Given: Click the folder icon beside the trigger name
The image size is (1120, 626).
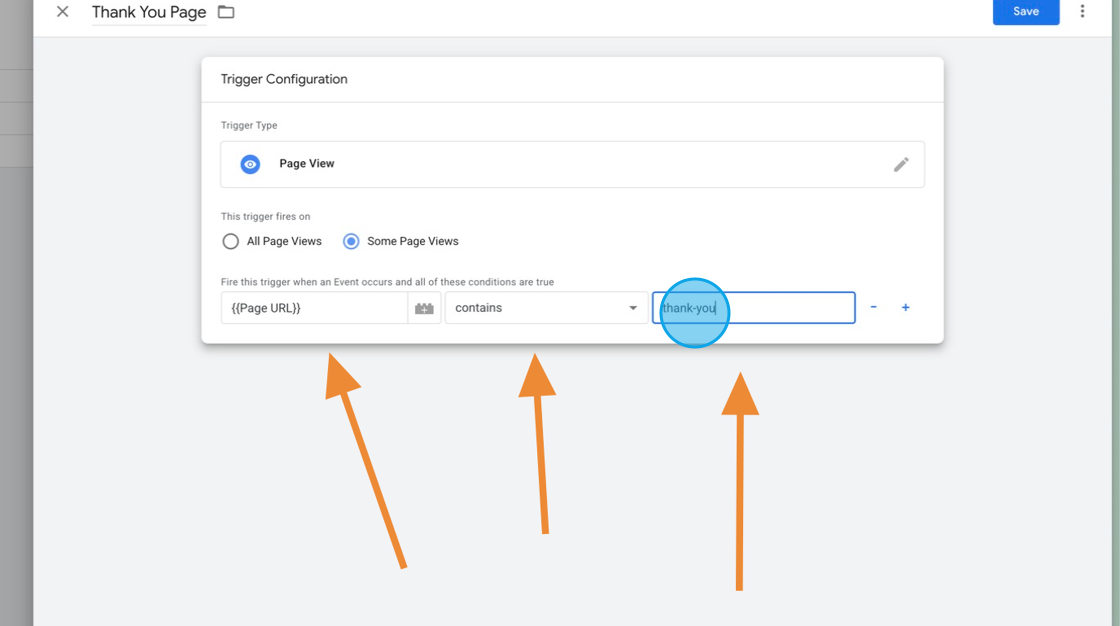Looking at the screenshot, I should (x=226, y=12).
